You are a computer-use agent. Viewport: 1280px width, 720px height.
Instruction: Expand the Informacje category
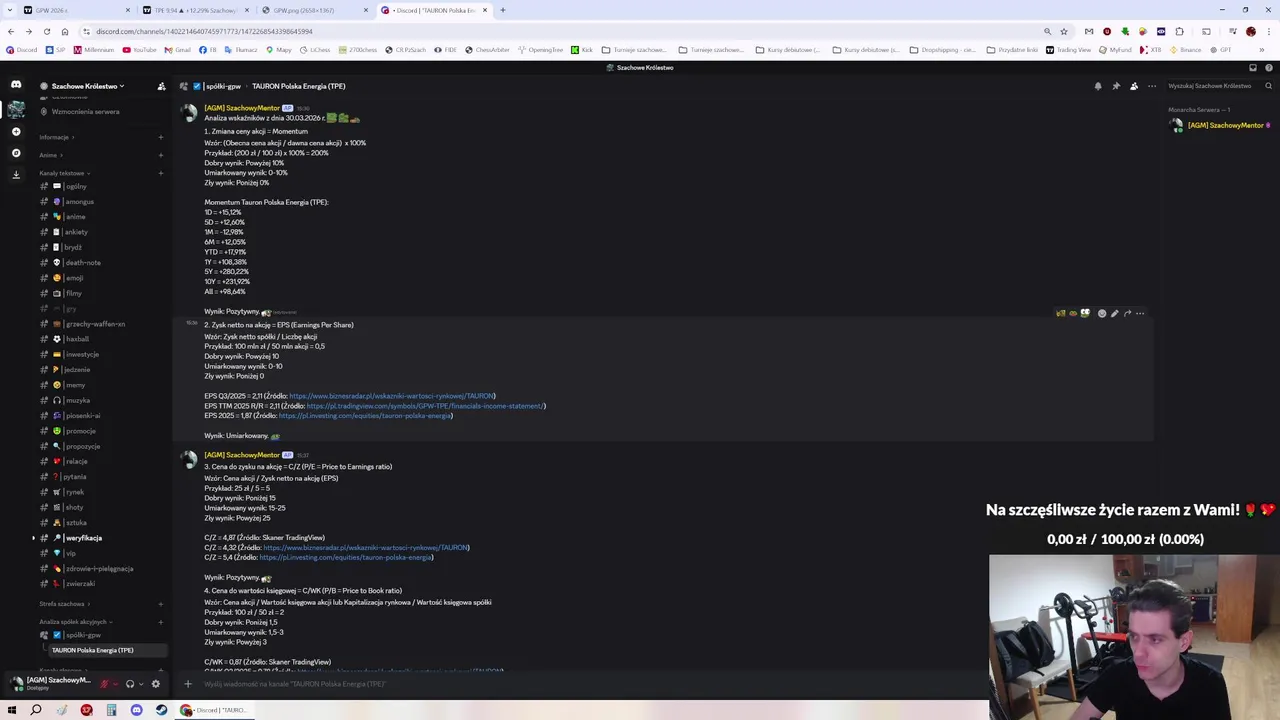56,137
